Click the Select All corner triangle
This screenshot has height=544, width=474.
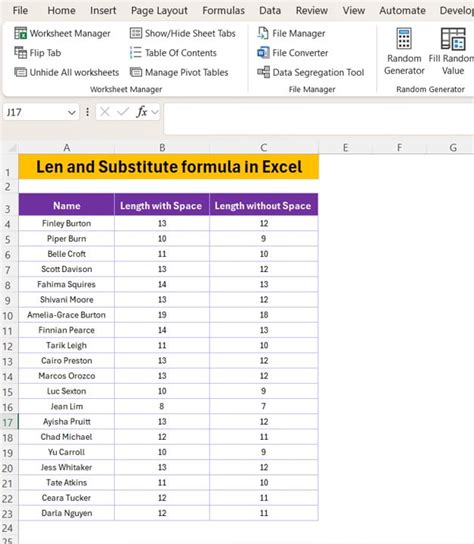pos(12,148)
